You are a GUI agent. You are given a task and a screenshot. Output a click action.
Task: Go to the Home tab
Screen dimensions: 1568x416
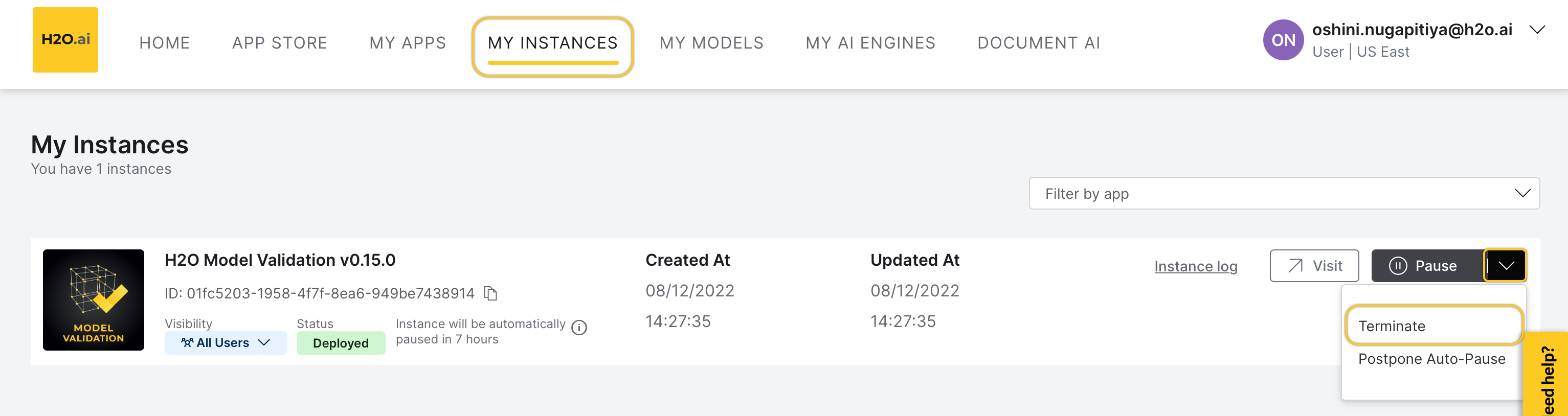pos(164,42)
